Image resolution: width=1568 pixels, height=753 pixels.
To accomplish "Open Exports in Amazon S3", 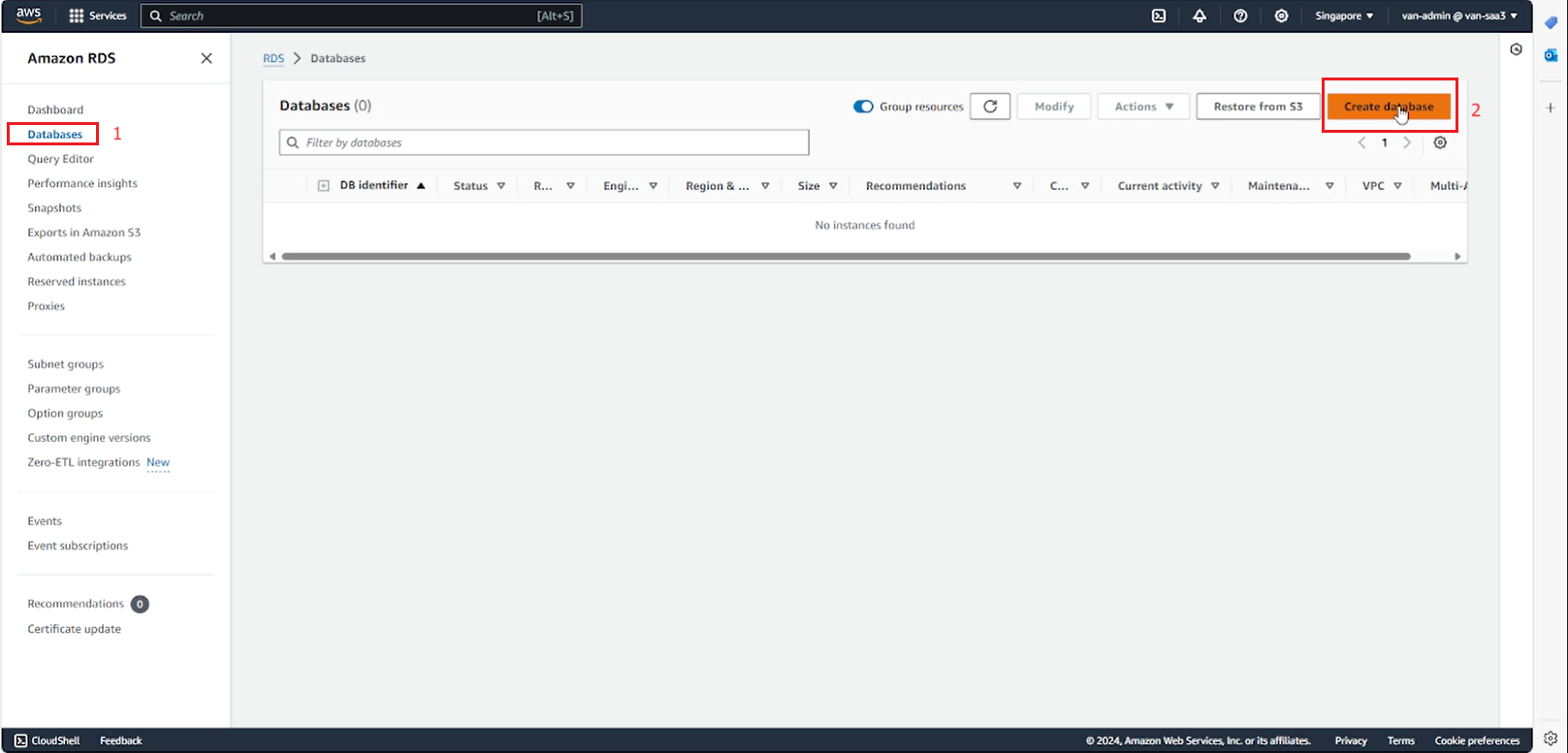I will tap(84, 233).
